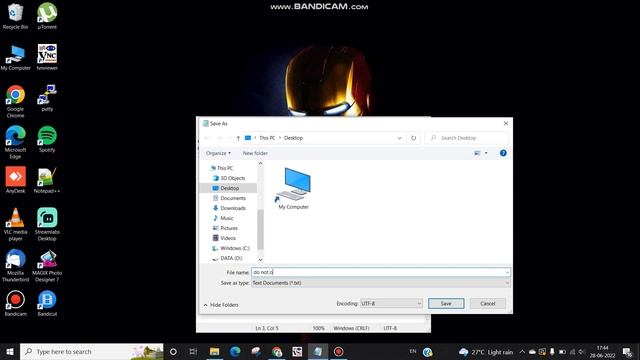Open the Bandicut desktop shortcut

coord(47,303)
